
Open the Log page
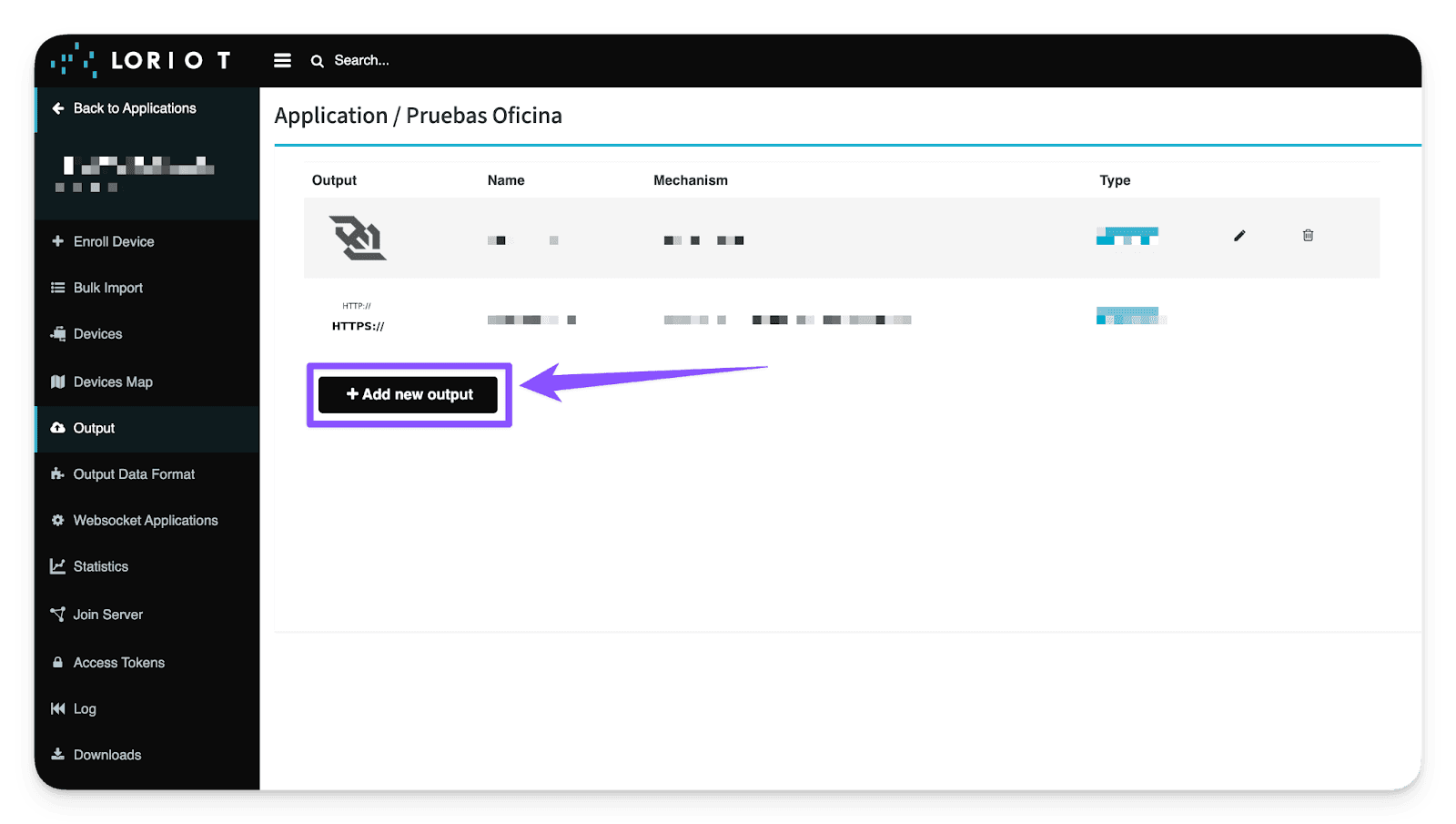(85, 709)
